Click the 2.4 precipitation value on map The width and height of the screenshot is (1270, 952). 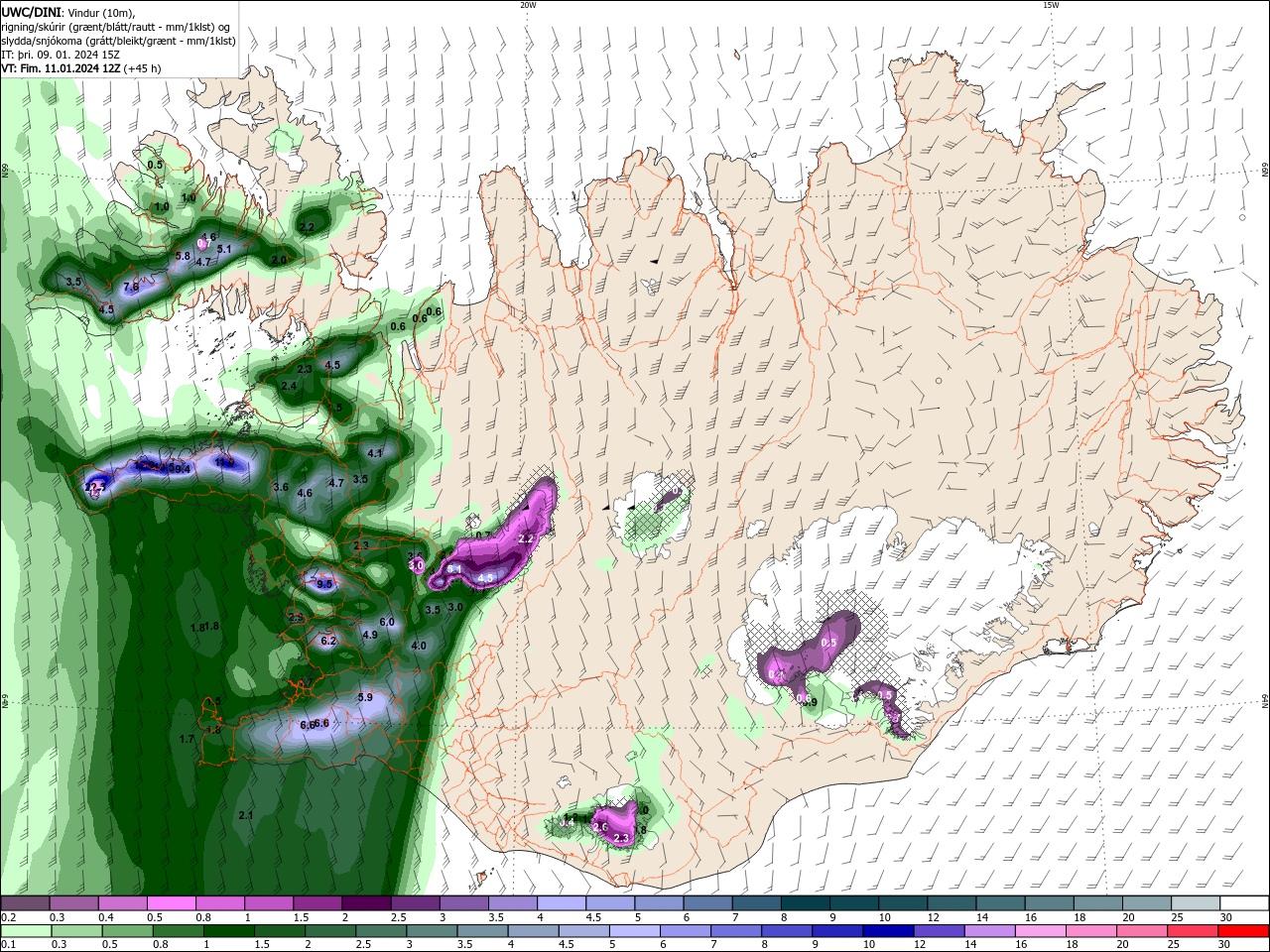tap(289, 386)
